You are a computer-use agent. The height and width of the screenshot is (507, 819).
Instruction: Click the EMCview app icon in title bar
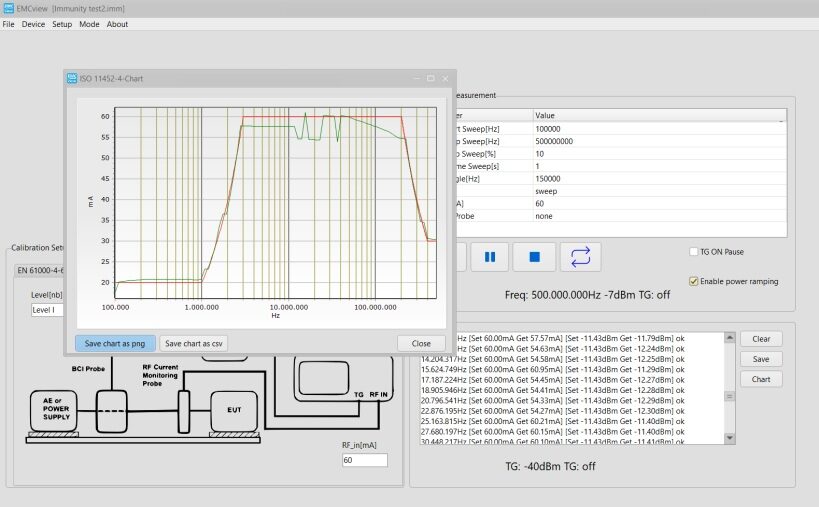(x=8, y=8)
